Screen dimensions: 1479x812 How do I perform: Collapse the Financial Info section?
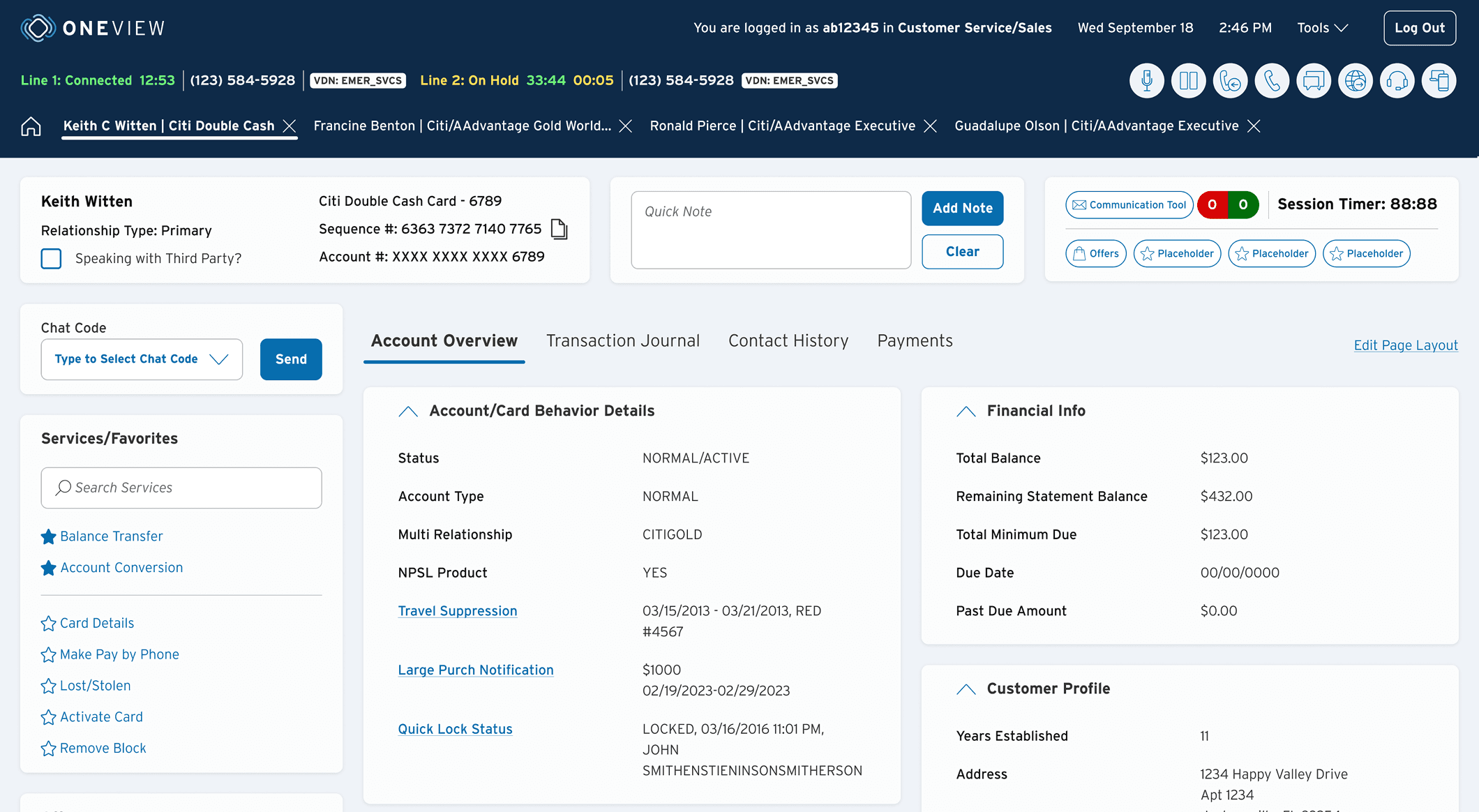coord(966,412)
